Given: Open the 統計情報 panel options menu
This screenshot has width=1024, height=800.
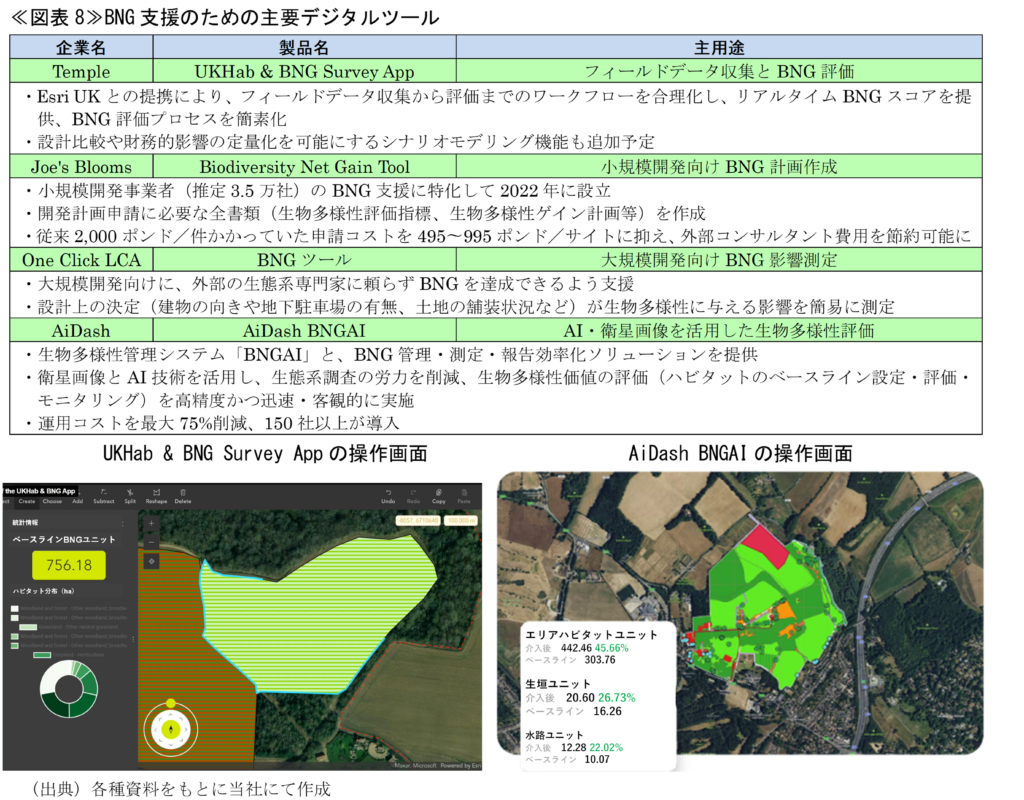Looking at the screenshot, I should 122,523.
